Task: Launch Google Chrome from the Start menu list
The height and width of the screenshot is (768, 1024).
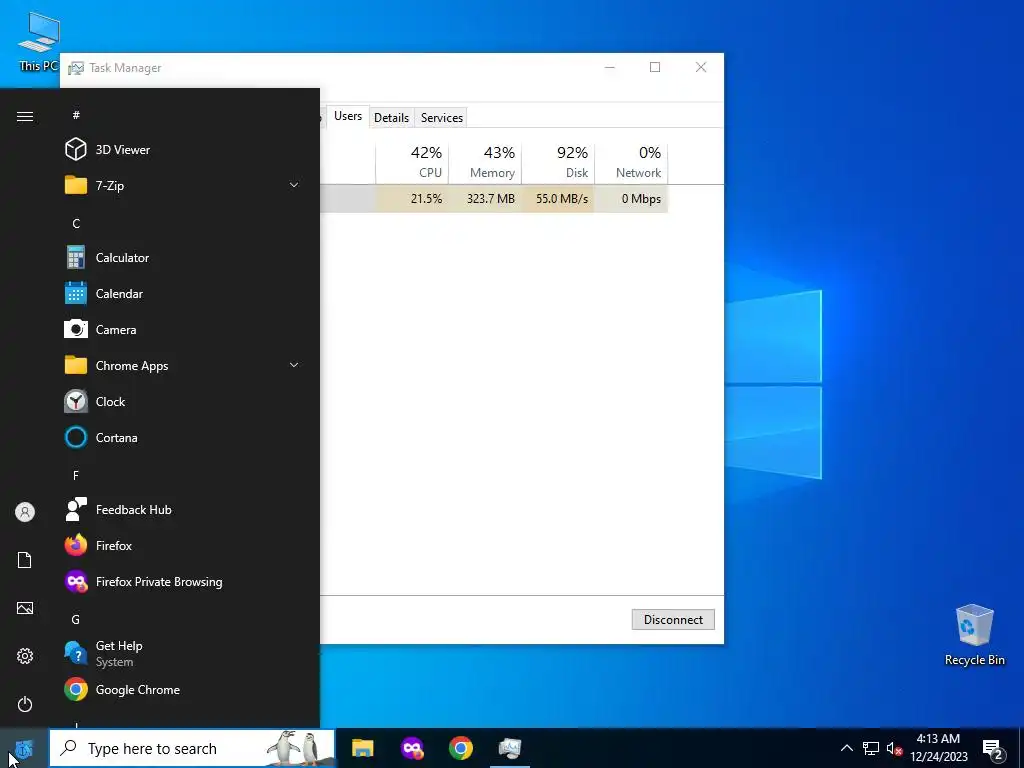Action: pyautogui.click(x=185, y=690)
